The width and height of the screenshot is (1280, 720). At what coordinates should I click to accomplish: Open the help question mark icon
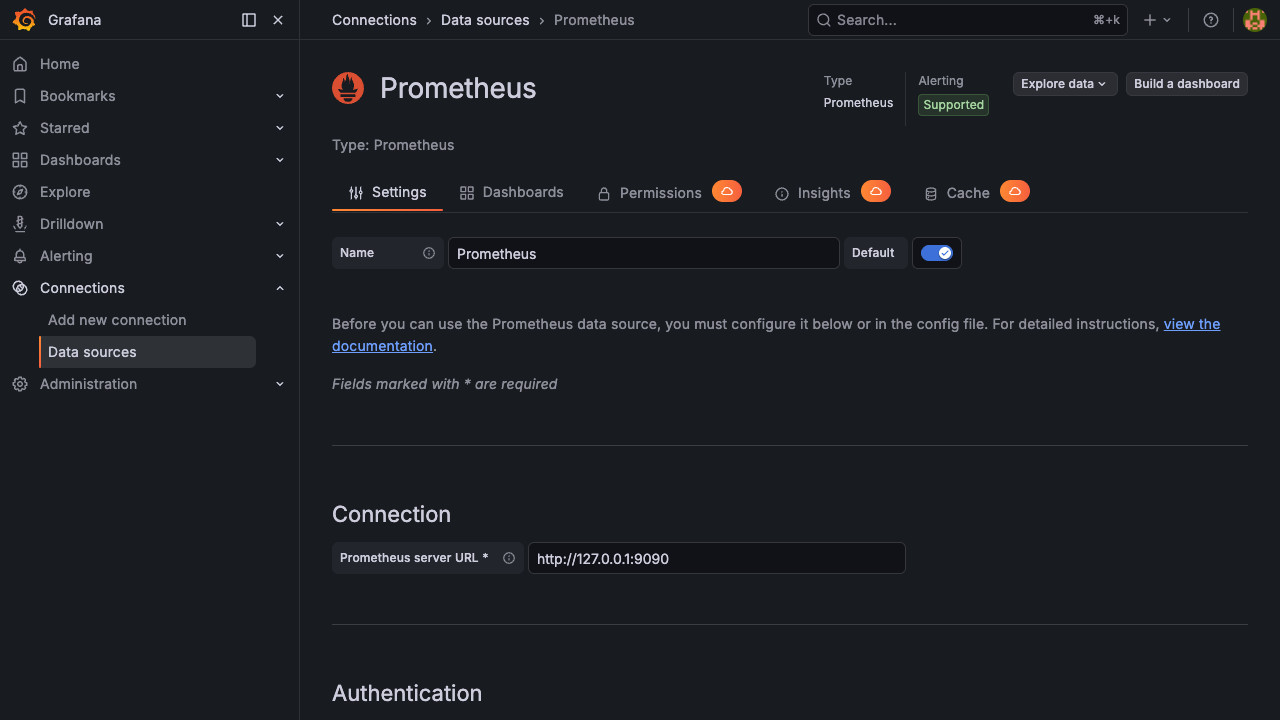pos(1211,20)
